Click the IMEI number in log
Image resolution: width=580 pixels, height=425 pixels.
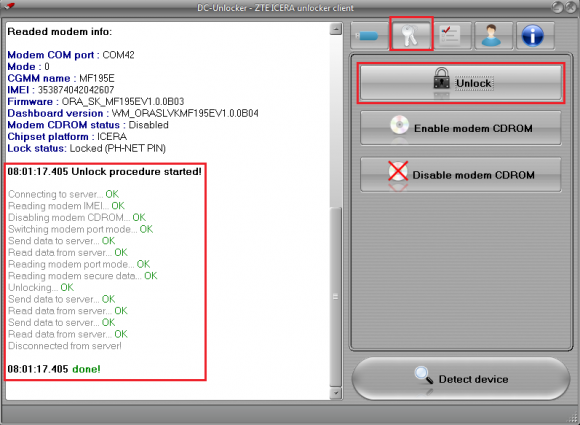coord(76,90)
